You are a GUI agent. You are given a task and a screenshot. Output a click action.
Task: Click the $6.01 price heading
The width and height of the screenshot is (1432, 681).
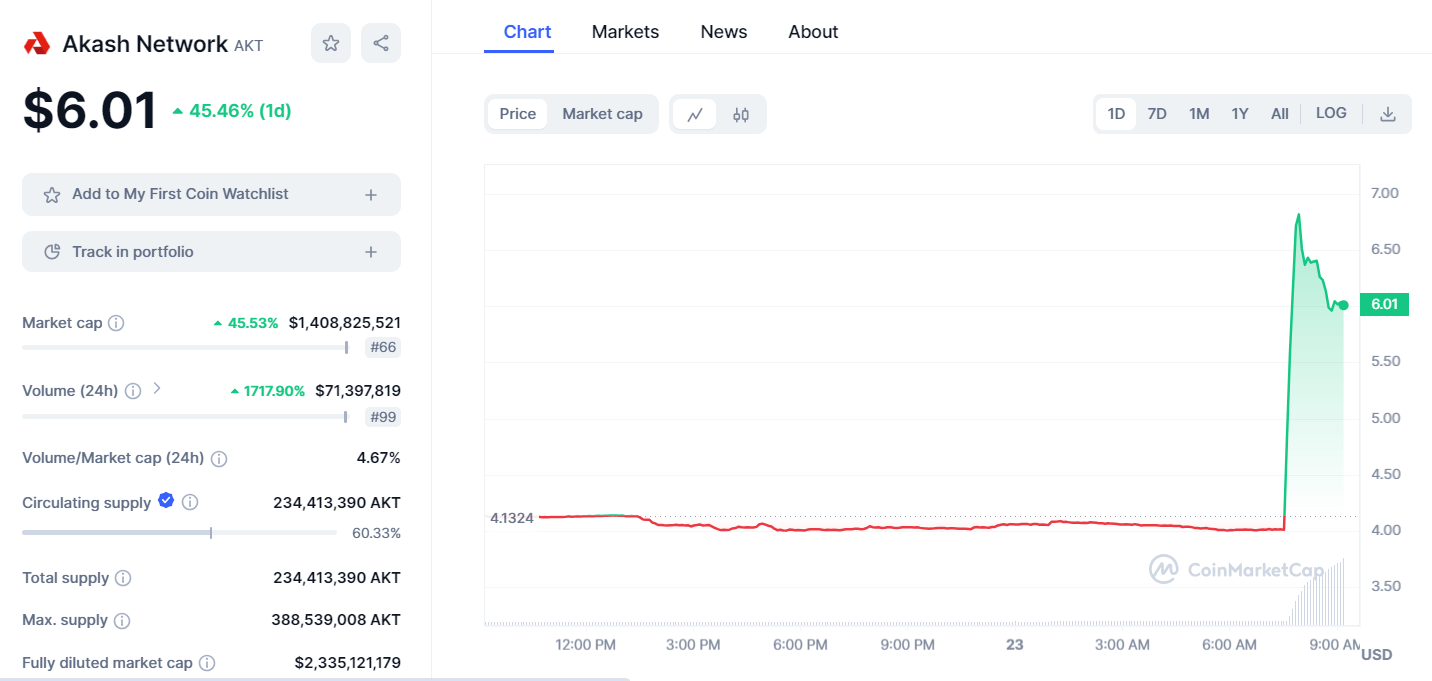click(90, 110)
